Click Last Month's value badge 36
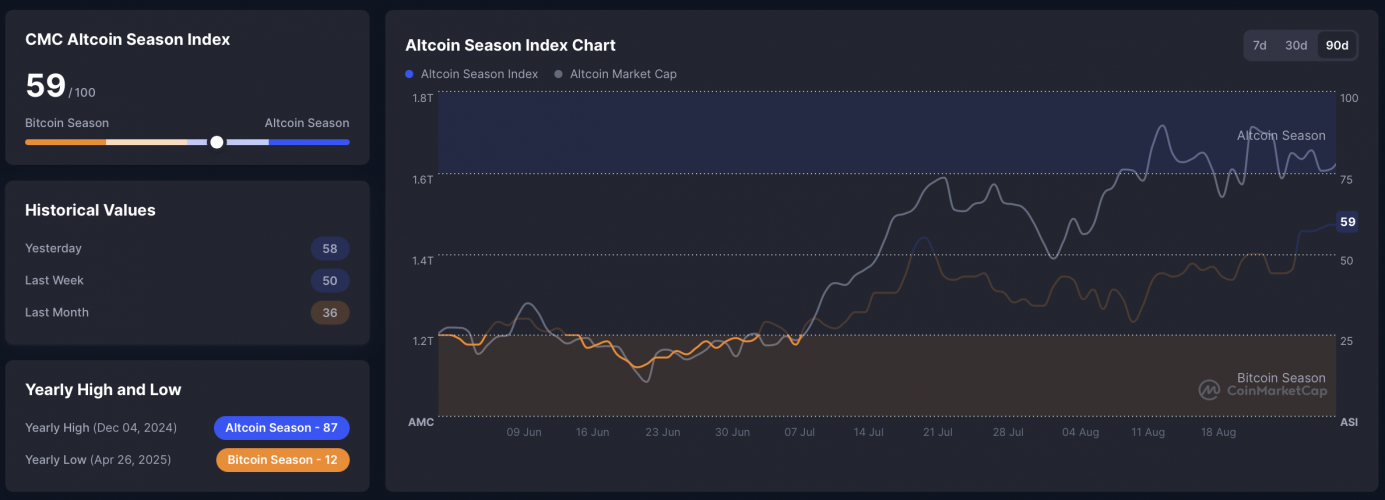 pyautogui.click(x=330, y=312)
